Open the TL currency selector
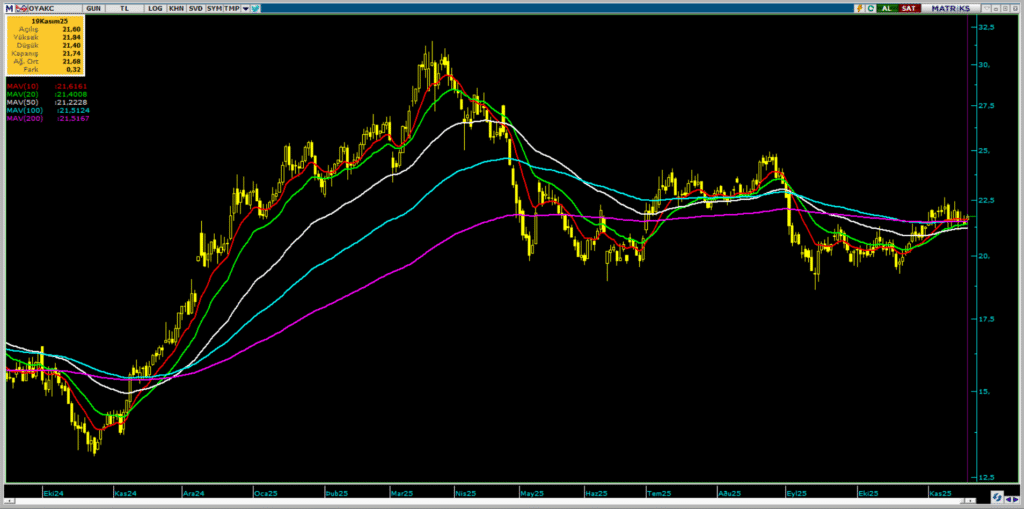This screenshot has width=1024, height=509. (124, 8)
